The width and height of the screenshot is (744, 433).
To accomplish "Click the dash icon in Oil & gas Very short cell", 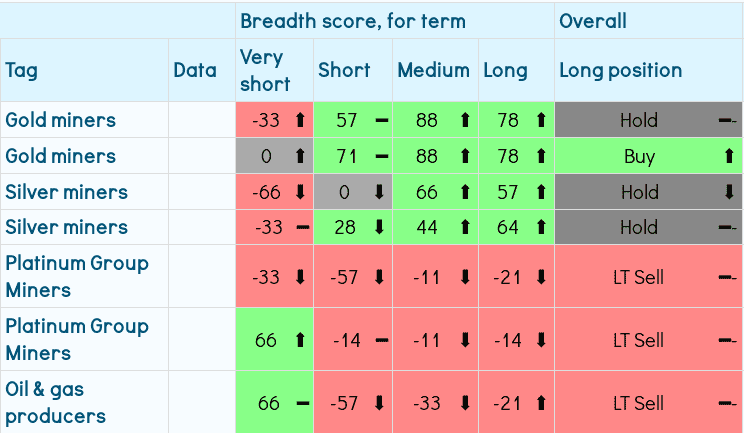I will pyautogui.click(x=300, y=403).
